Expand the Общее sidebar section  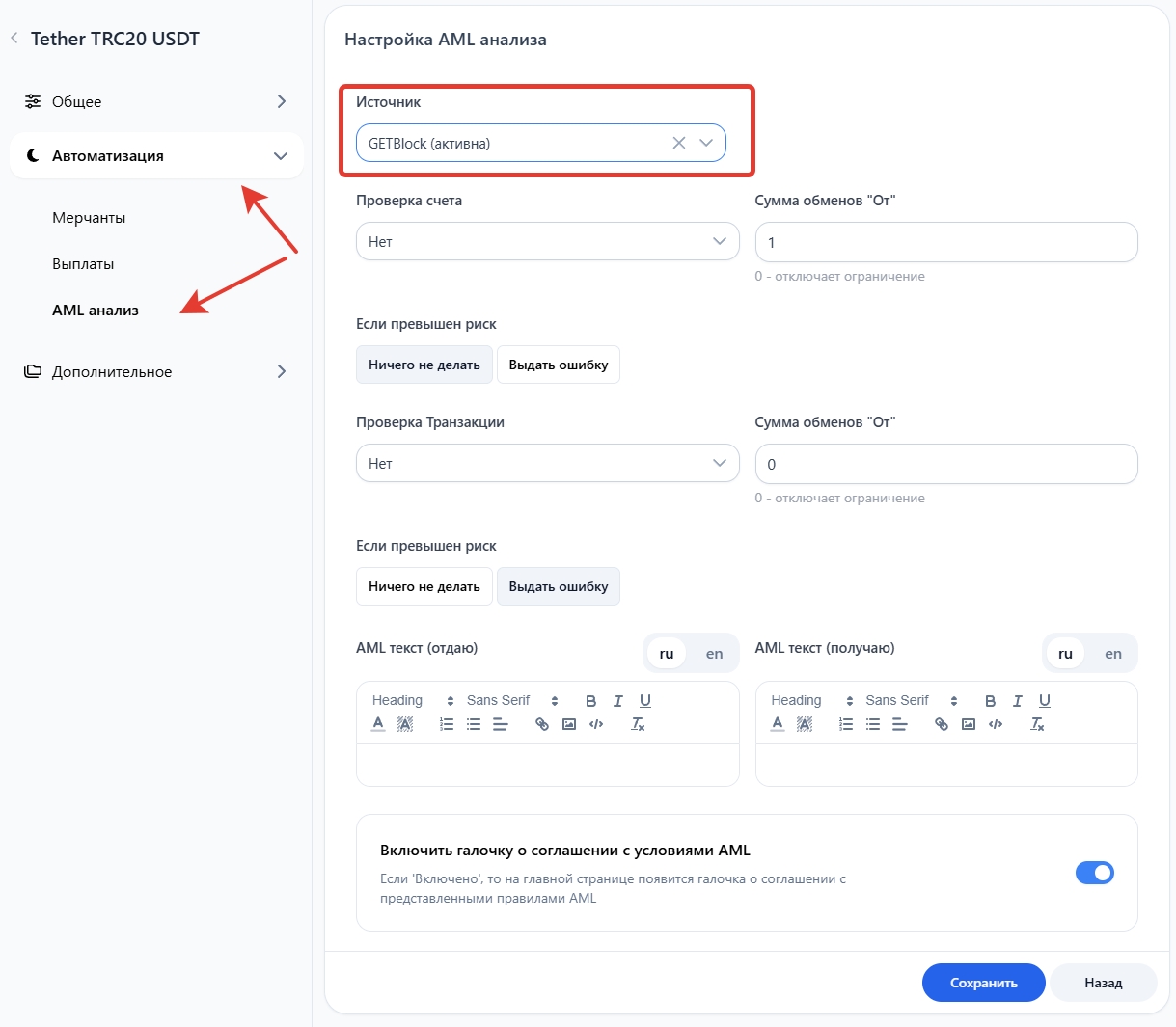click(156, 101)
